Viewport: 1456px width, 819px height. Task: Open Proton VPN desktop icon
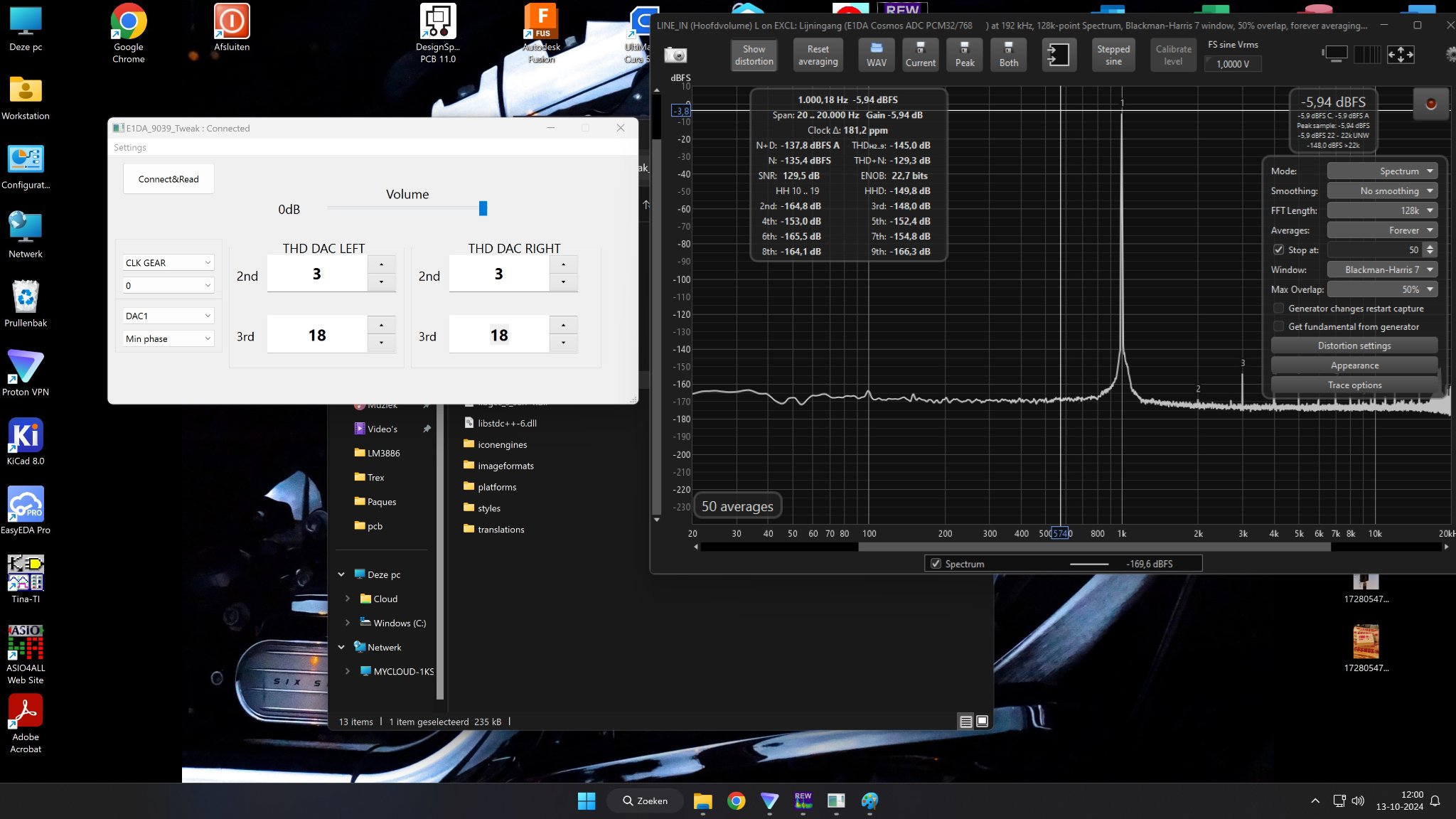coord(26,373)
